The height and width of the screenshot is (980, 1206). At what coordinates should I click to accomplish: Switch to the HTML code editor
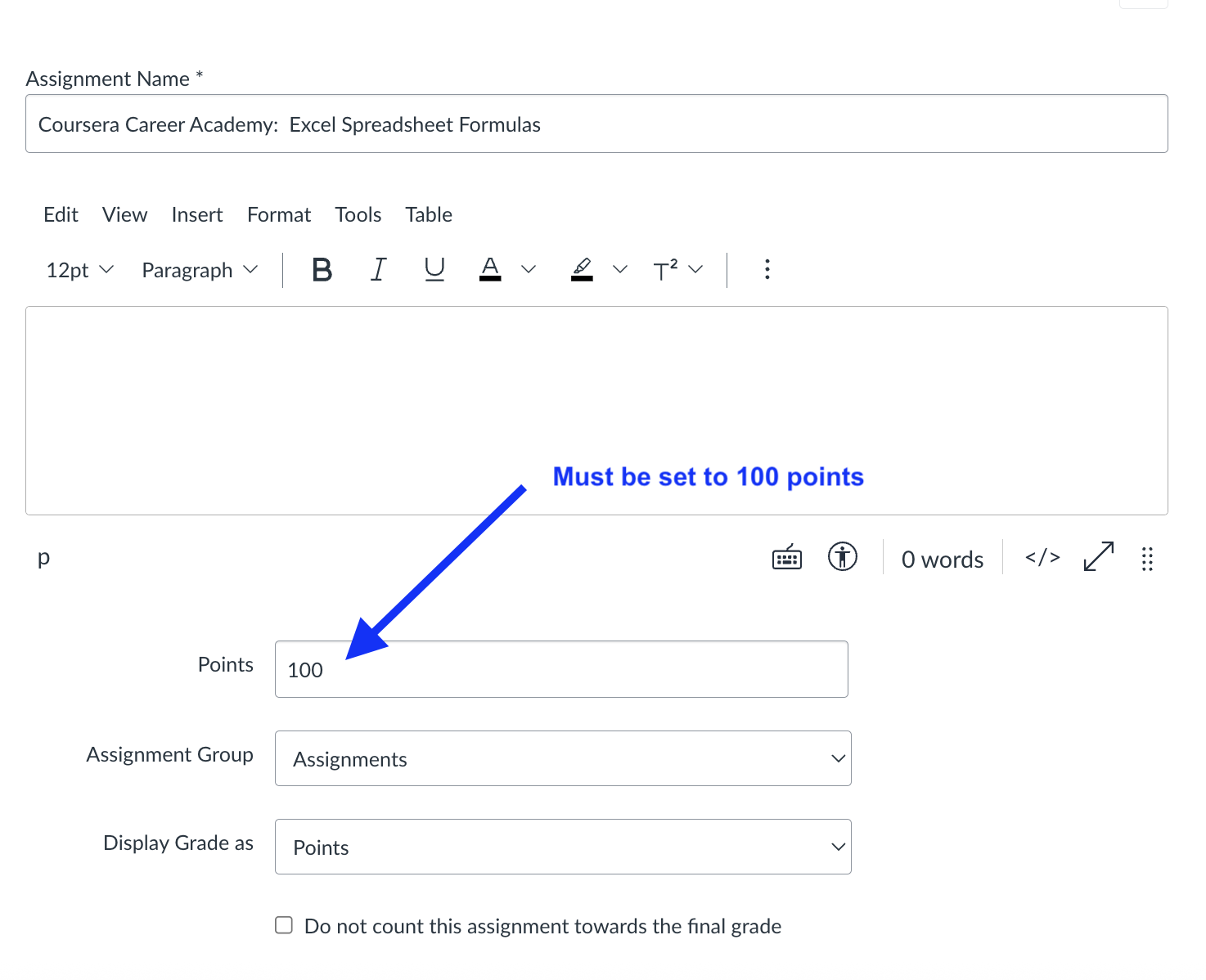1042,558
